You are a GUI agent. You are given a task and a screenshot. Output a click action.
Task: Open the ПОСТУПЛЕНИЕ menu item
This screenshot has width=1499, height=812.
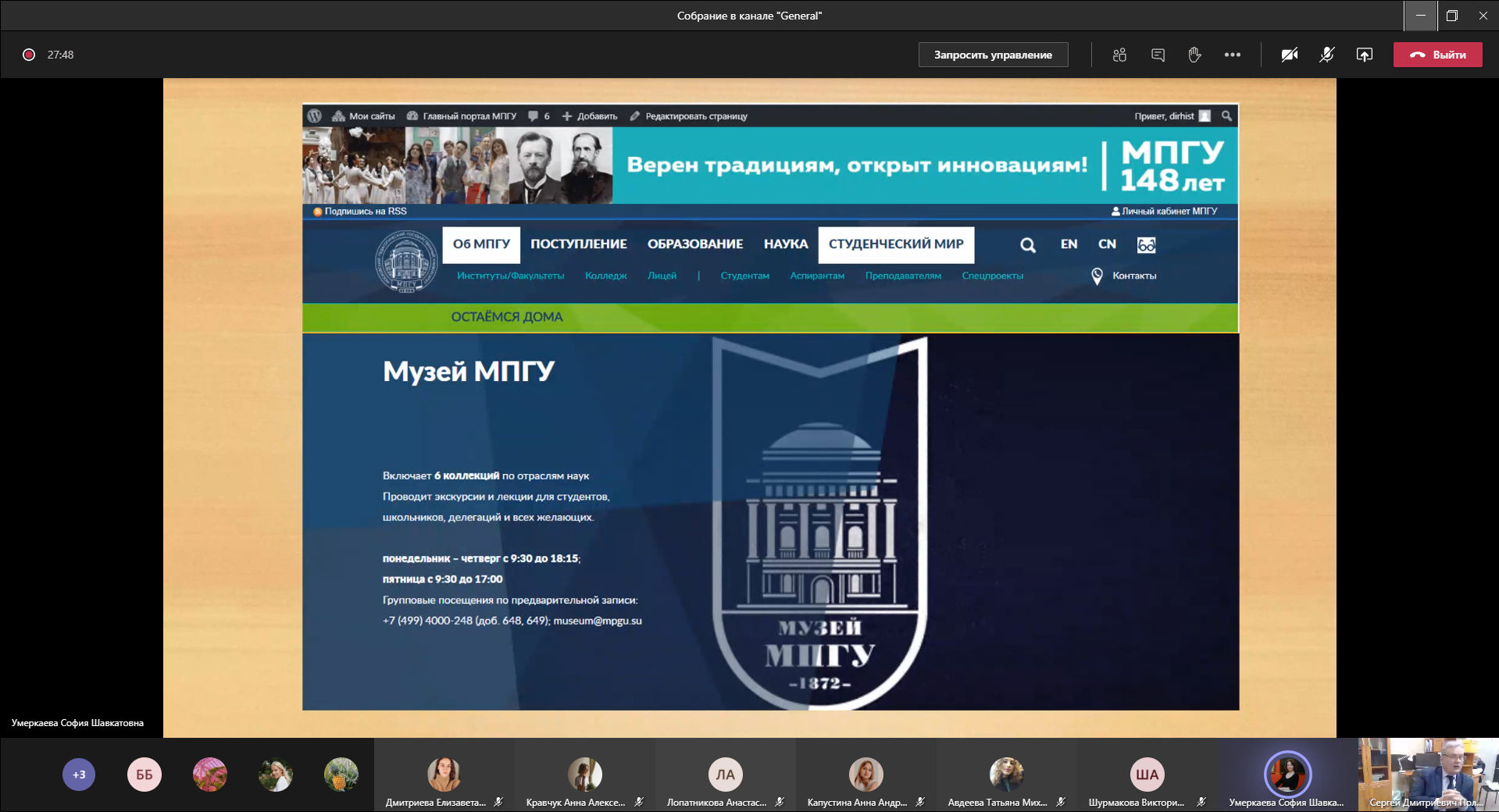click(x=578, y=244)
